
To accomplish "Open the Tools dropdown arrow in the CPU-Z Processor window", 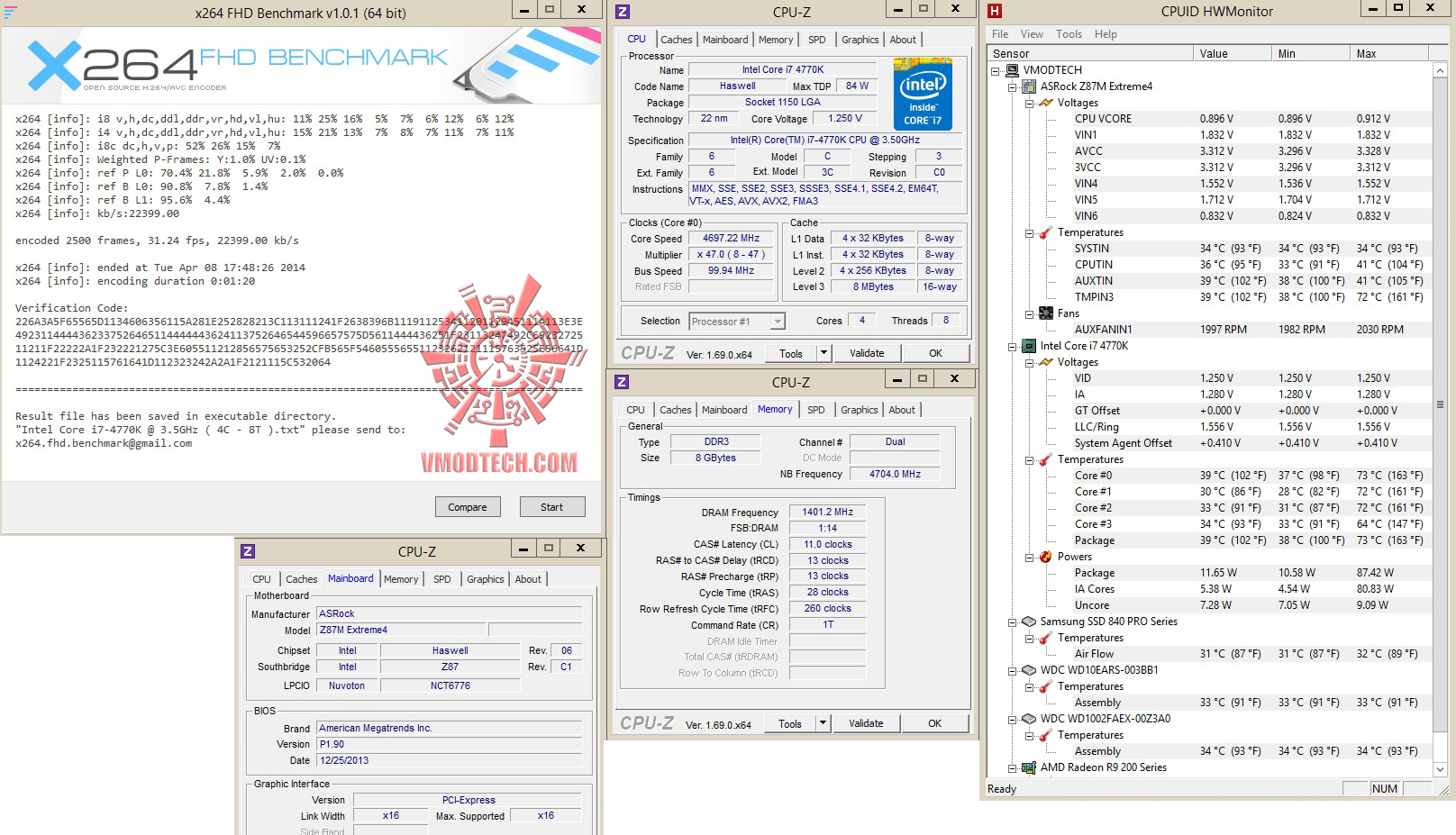I will [824, 353].
